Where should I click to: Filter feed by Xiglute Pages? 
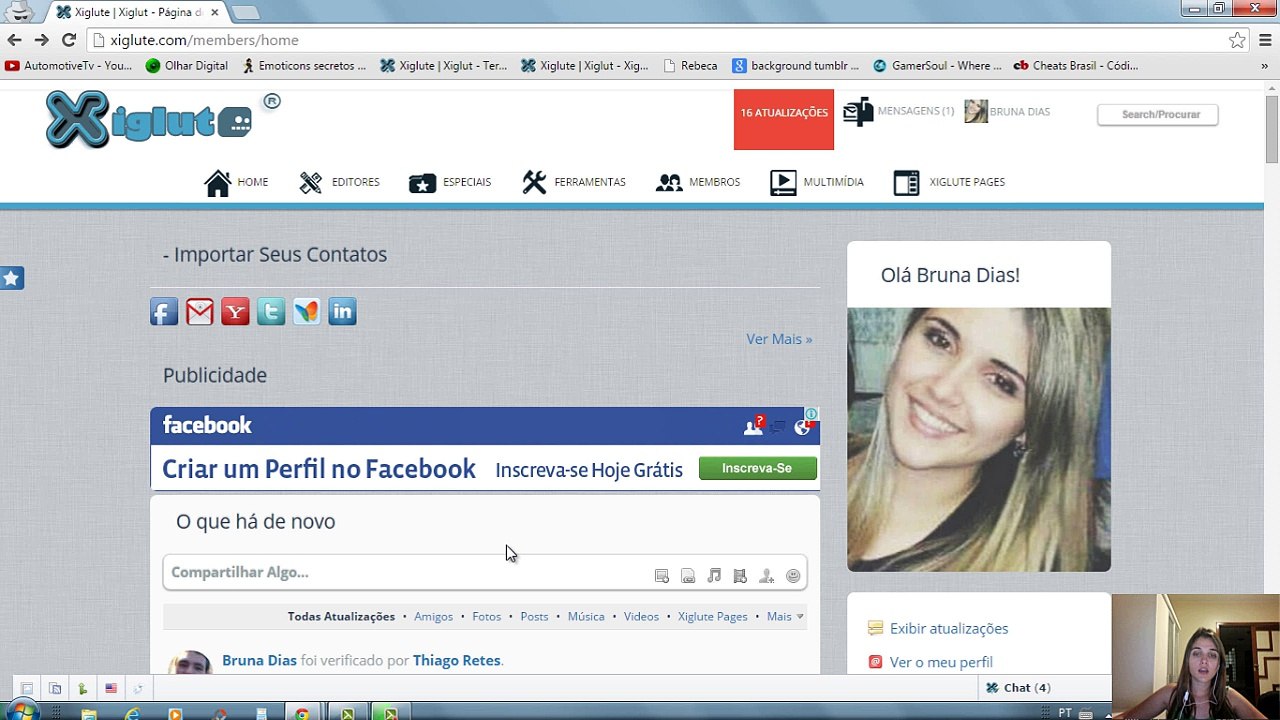pos(712,616)
